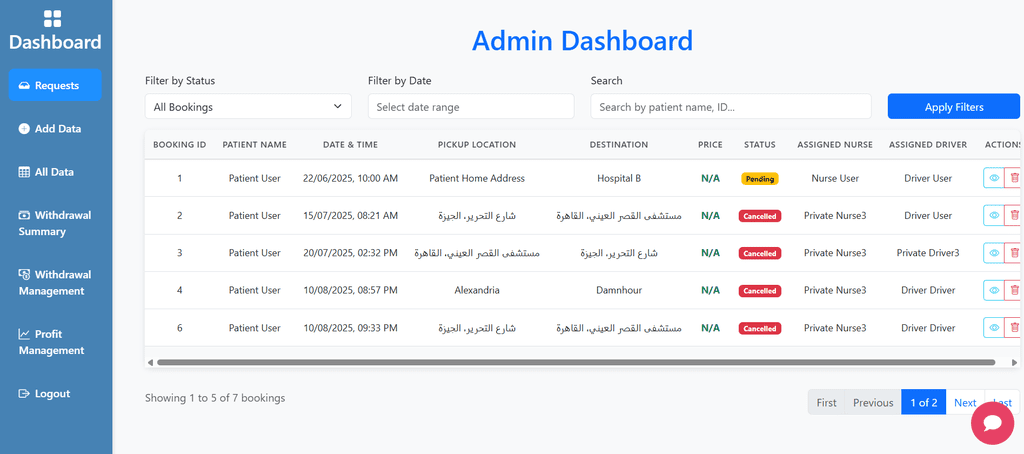
Task: Click Cancelled badge in booking 3 row
Action: click(x=760, y=253)
